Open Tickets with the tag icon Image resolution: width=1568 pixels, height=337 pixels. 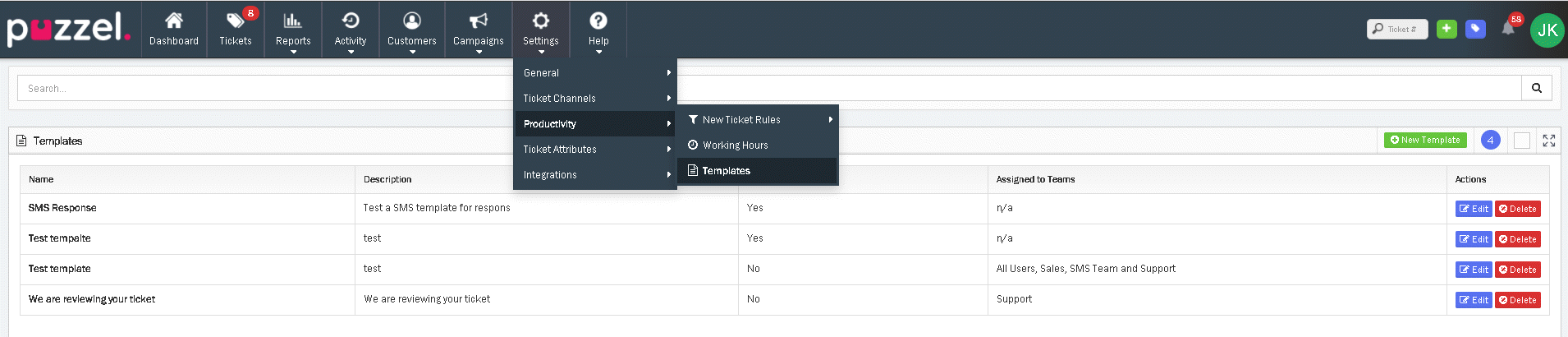235,21
